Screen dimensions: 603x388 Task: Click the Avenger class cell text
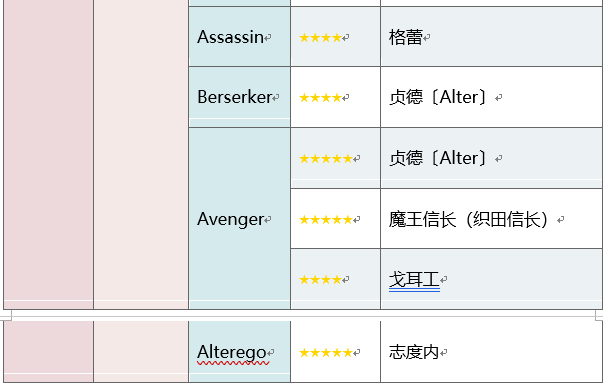[x=230, y=220]
